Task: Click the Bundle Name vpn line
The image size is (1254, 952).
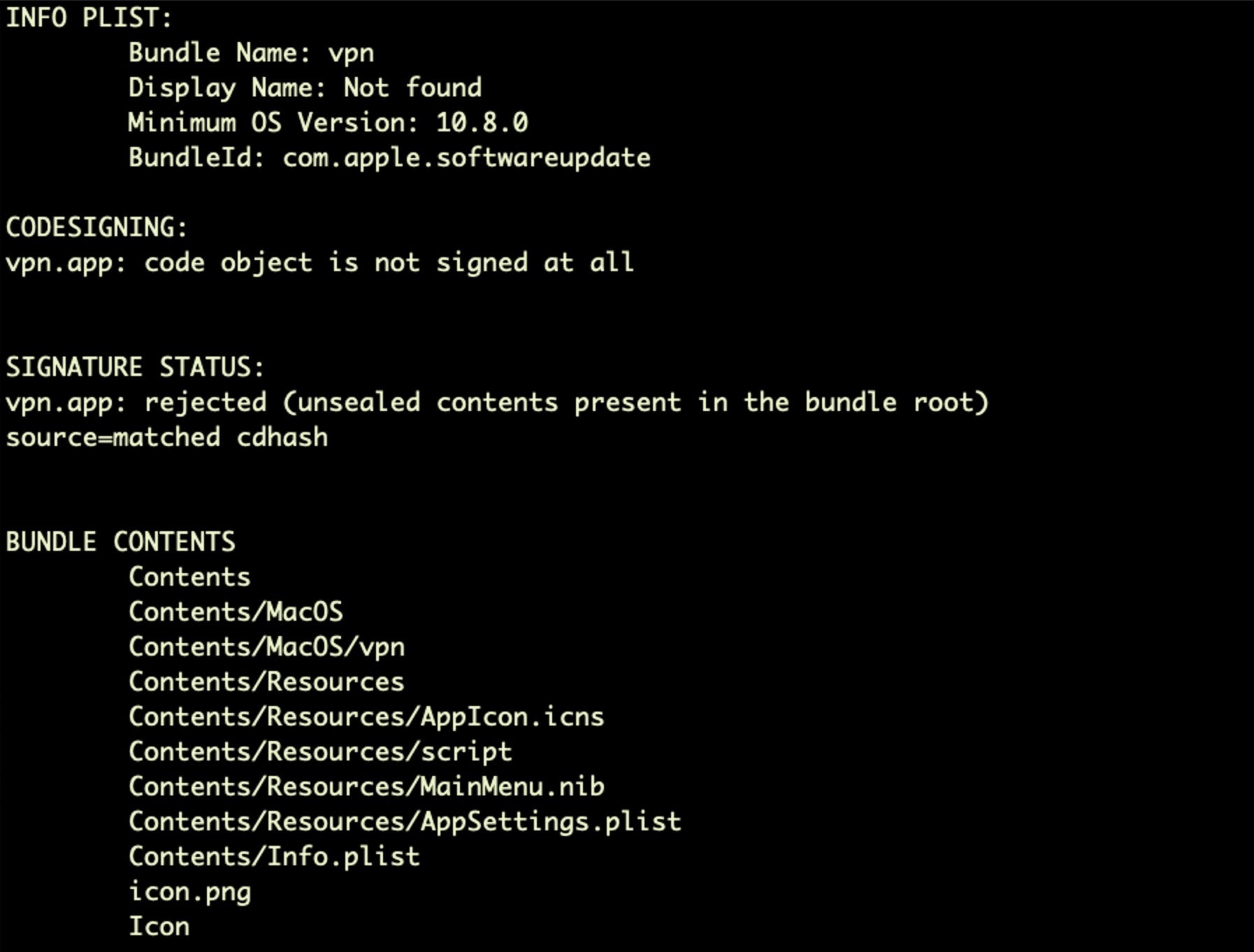Action: click(251, 53)
